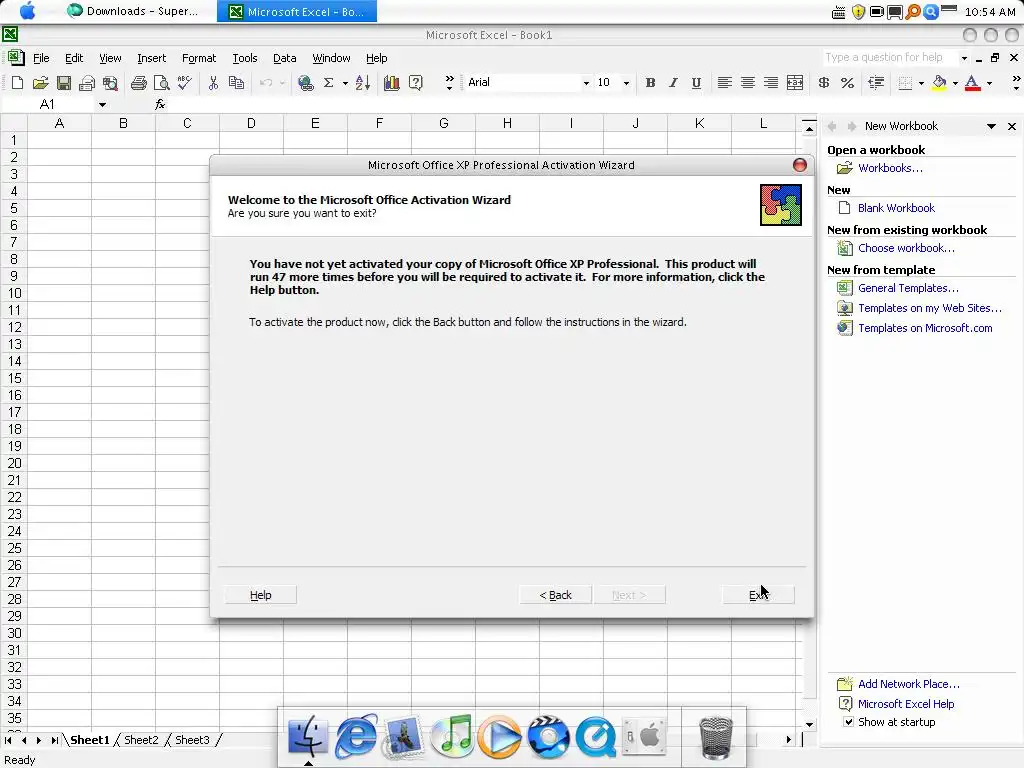The height and width of the screenshot is (768, 1024).
Task: Open Print Preview from toolbar
Action: [161, 83]
